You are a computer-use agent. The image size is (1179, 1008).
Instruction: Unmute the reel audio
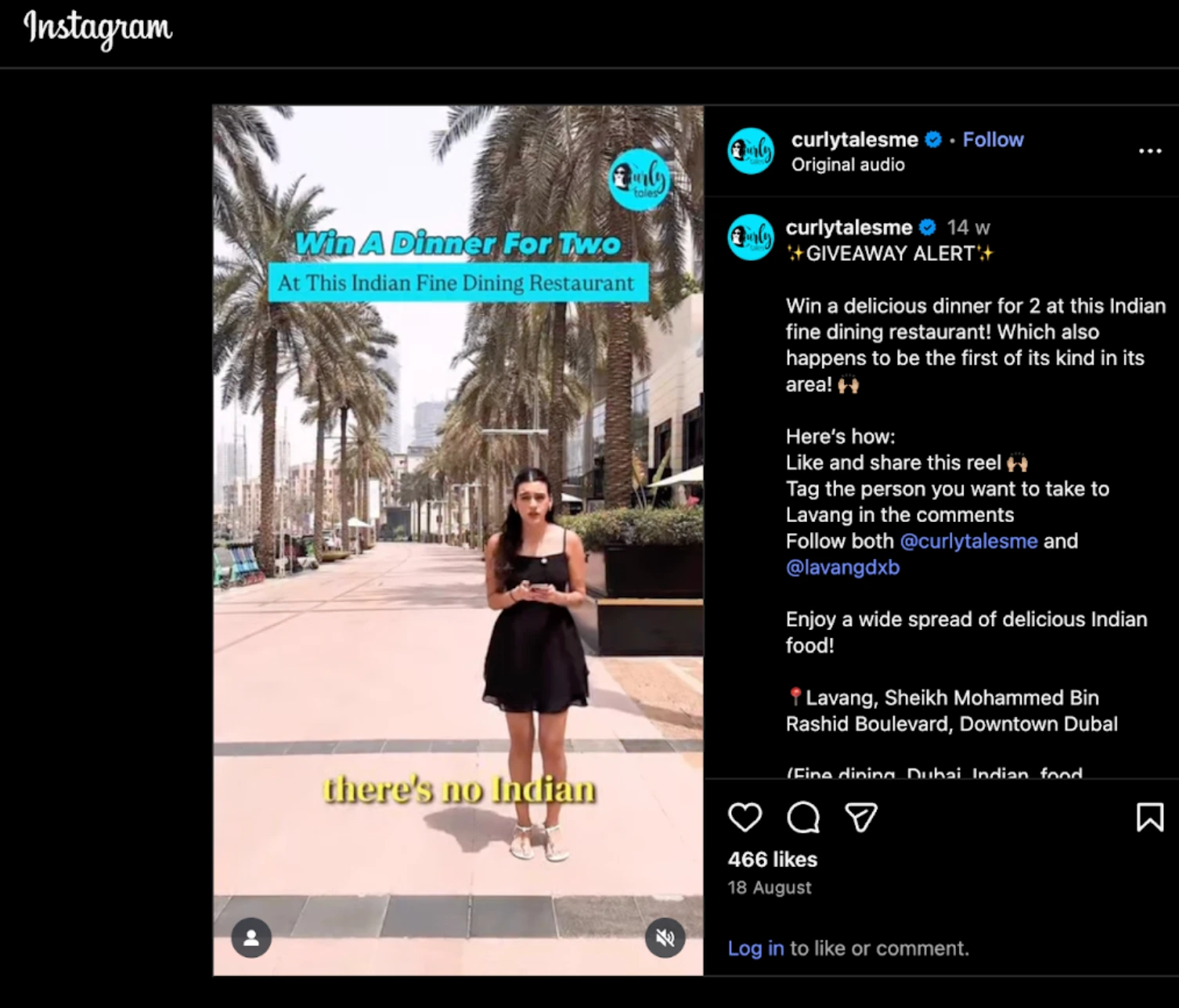click(665, 938)
